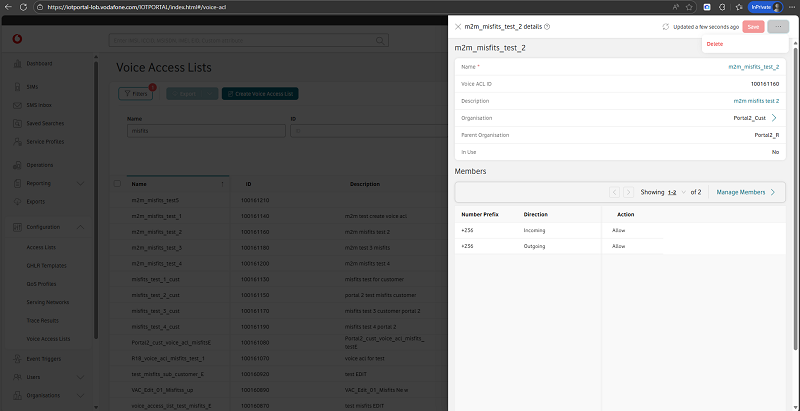Close the m2m_misfits_test_2 details panel
Viewport: 800px width, 411px height.
tap(458, 27)
